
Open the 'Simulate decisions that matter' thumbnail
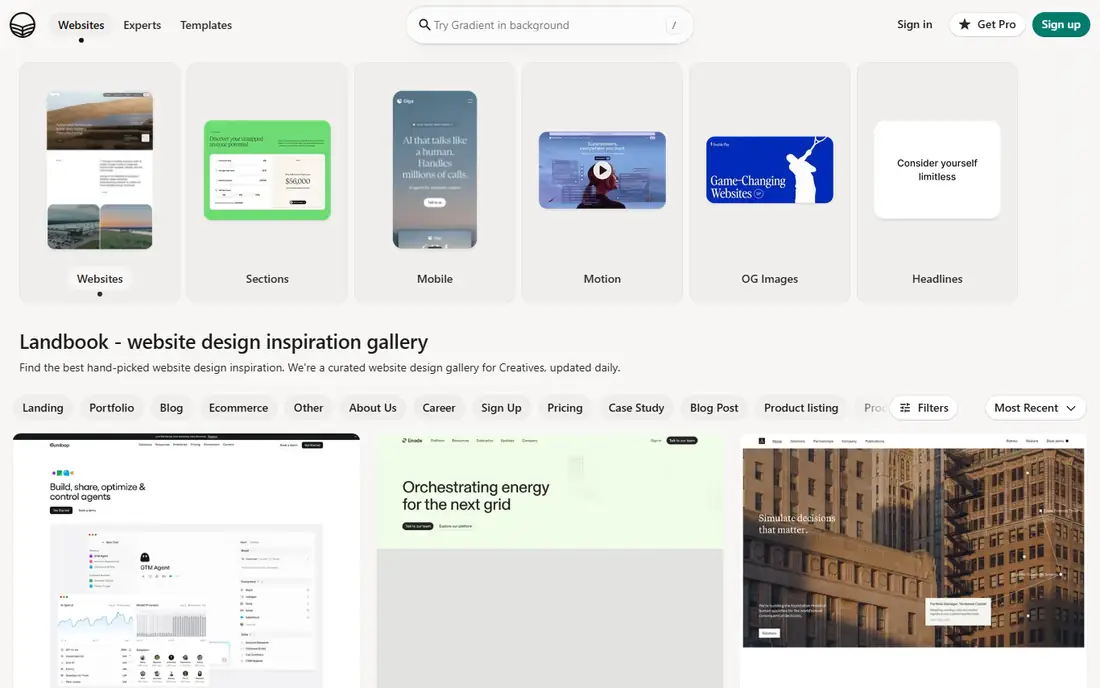(913, 561)
